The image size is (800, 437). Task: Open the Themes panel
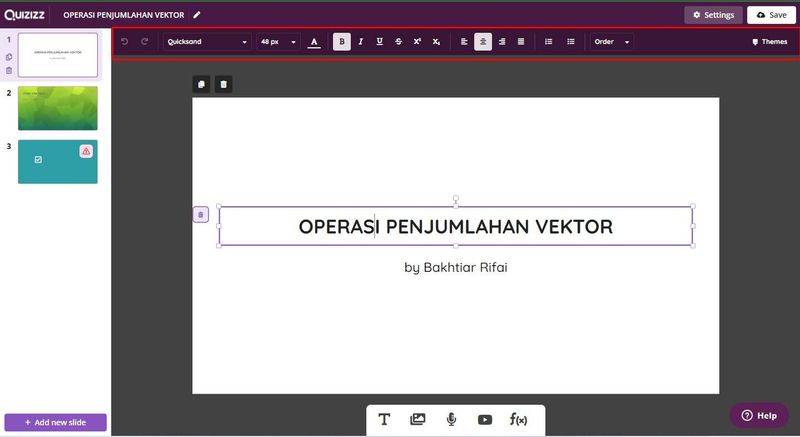770,42
